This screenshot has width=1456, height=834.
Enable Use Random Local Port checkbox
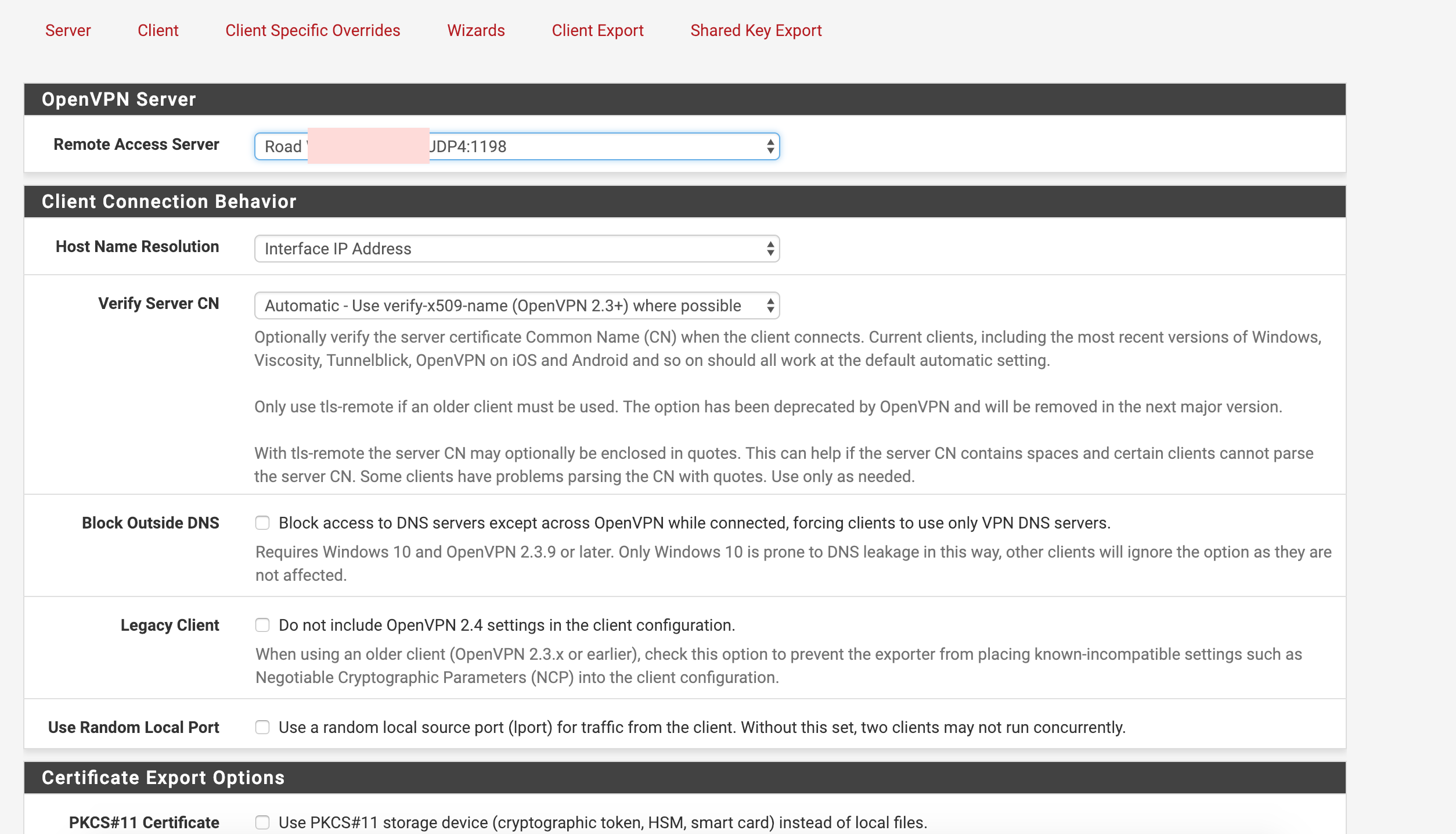[x=262, y=727]
